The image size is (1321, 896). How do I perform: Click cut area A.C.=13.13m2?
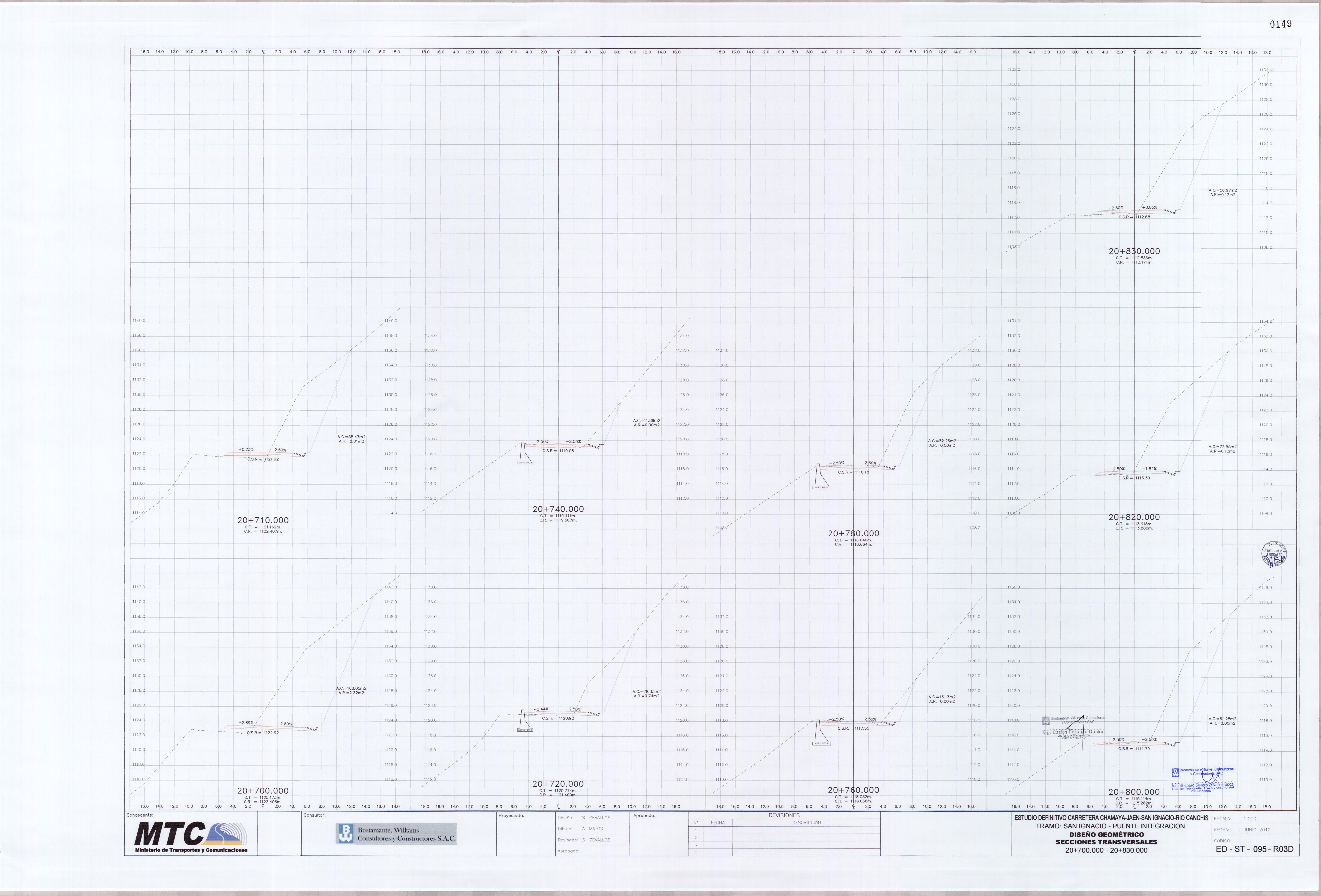click(x=942, y=697)
